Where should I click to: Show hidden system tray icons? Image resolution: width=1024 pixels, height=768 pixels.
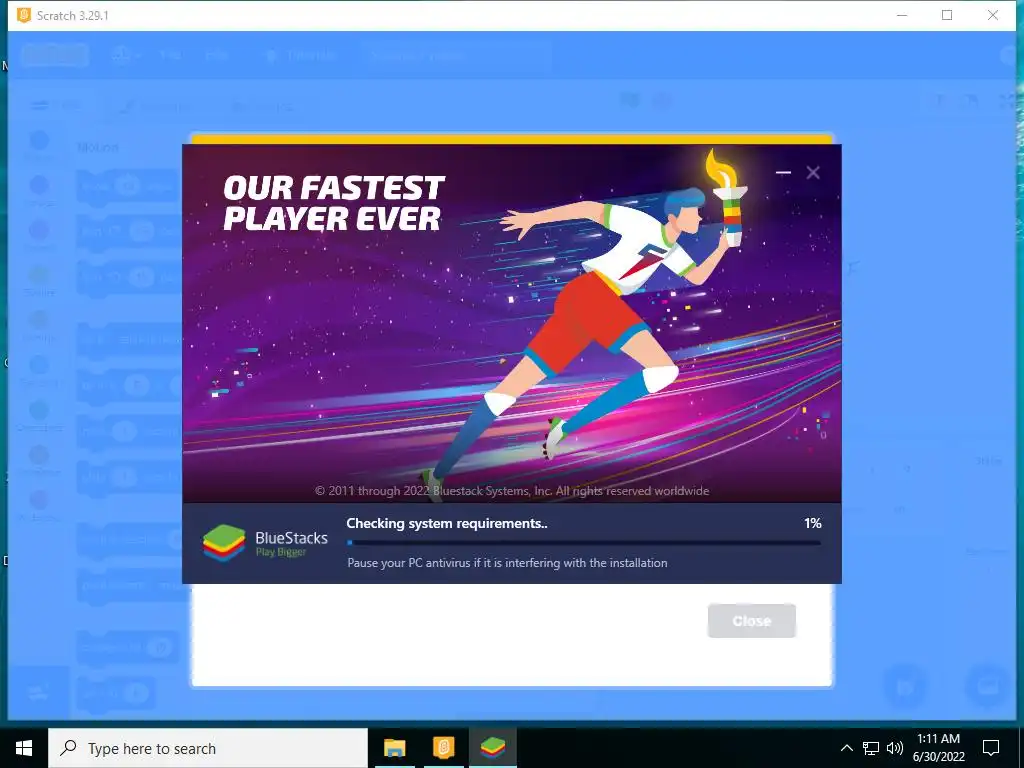[846, 748]
